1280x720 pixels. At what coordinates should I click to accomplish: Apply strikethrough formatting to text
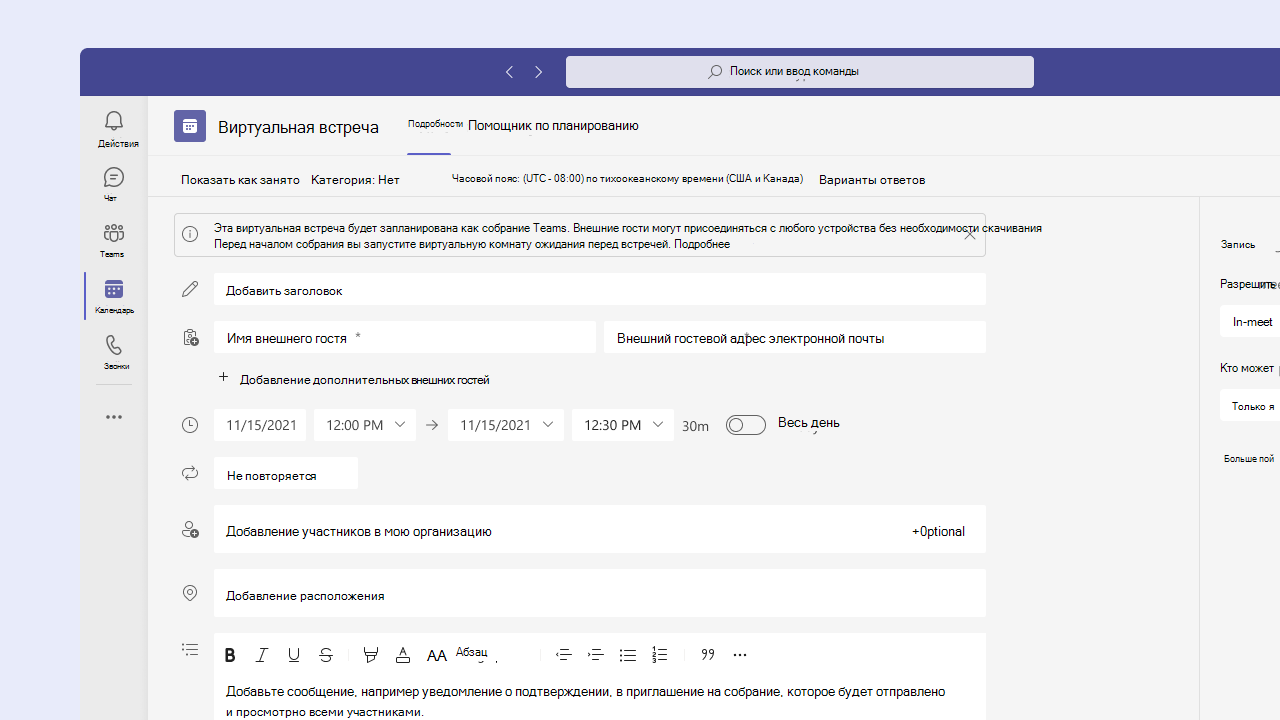click(326, 655)
